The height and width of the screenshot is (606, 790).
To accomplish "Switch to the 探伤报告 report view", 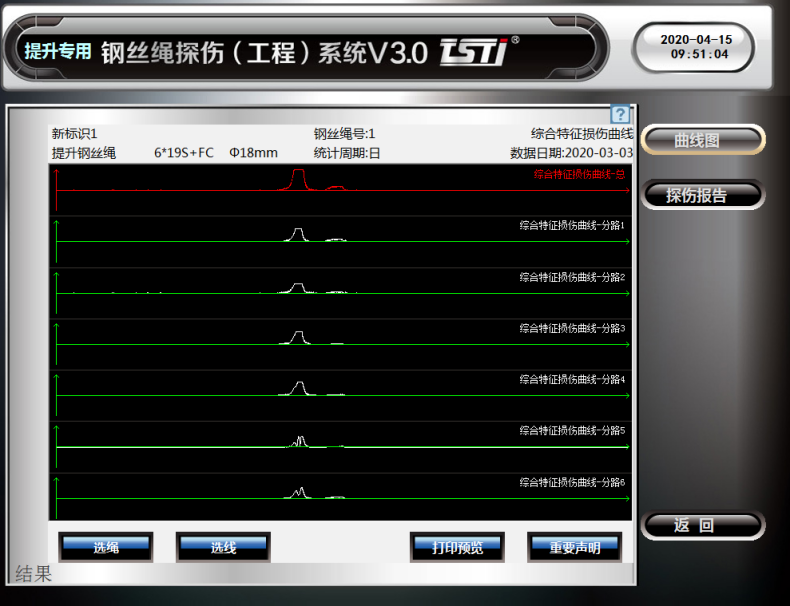I will (x=703, y=196).
